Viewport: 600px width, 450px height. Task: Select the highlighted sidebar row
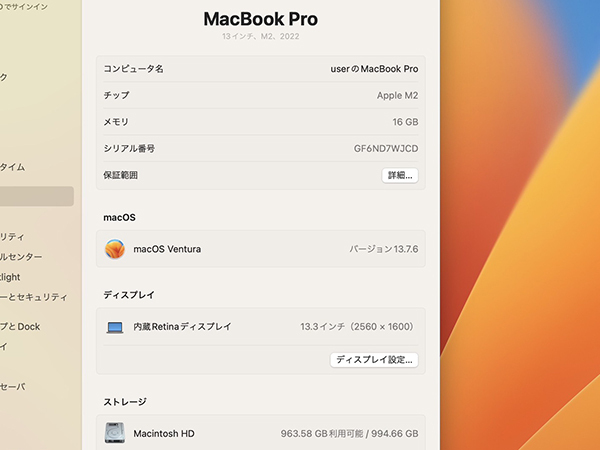[x=37, y=196]
